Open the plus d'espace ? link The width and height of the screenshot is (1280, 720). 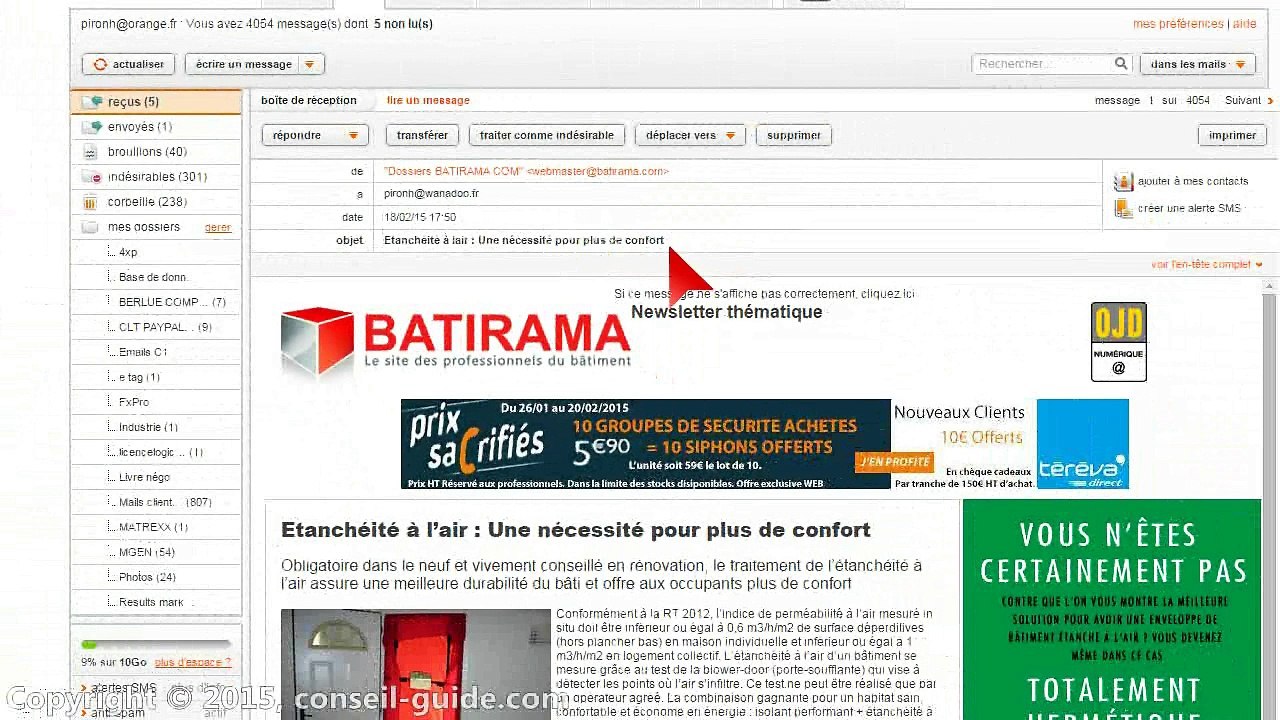coord(193,662)
